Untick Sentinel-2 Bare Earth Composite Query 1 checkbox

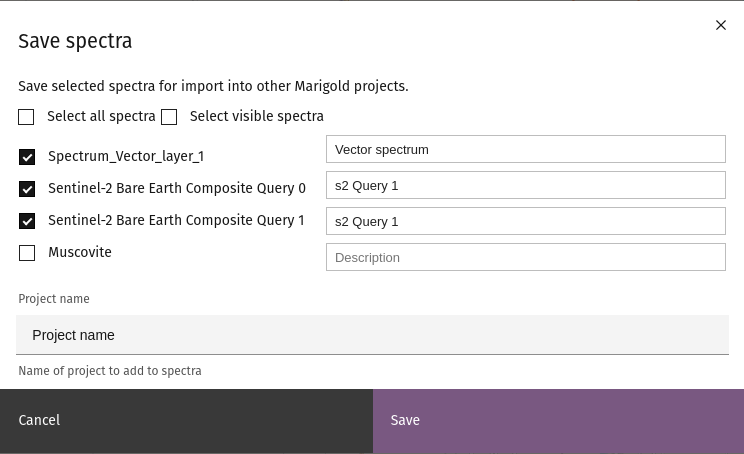[27, 221]
